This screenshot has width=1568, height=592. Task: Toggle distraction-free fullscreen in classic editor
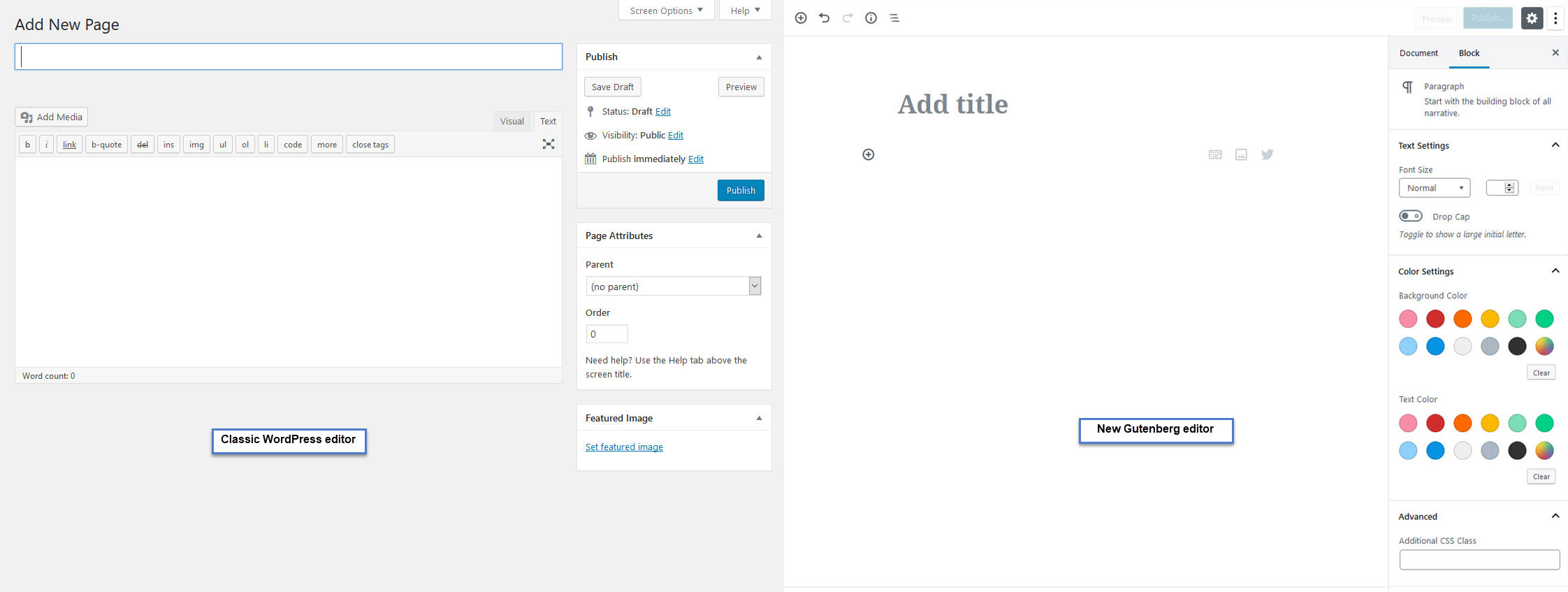[x=549, y=144]
